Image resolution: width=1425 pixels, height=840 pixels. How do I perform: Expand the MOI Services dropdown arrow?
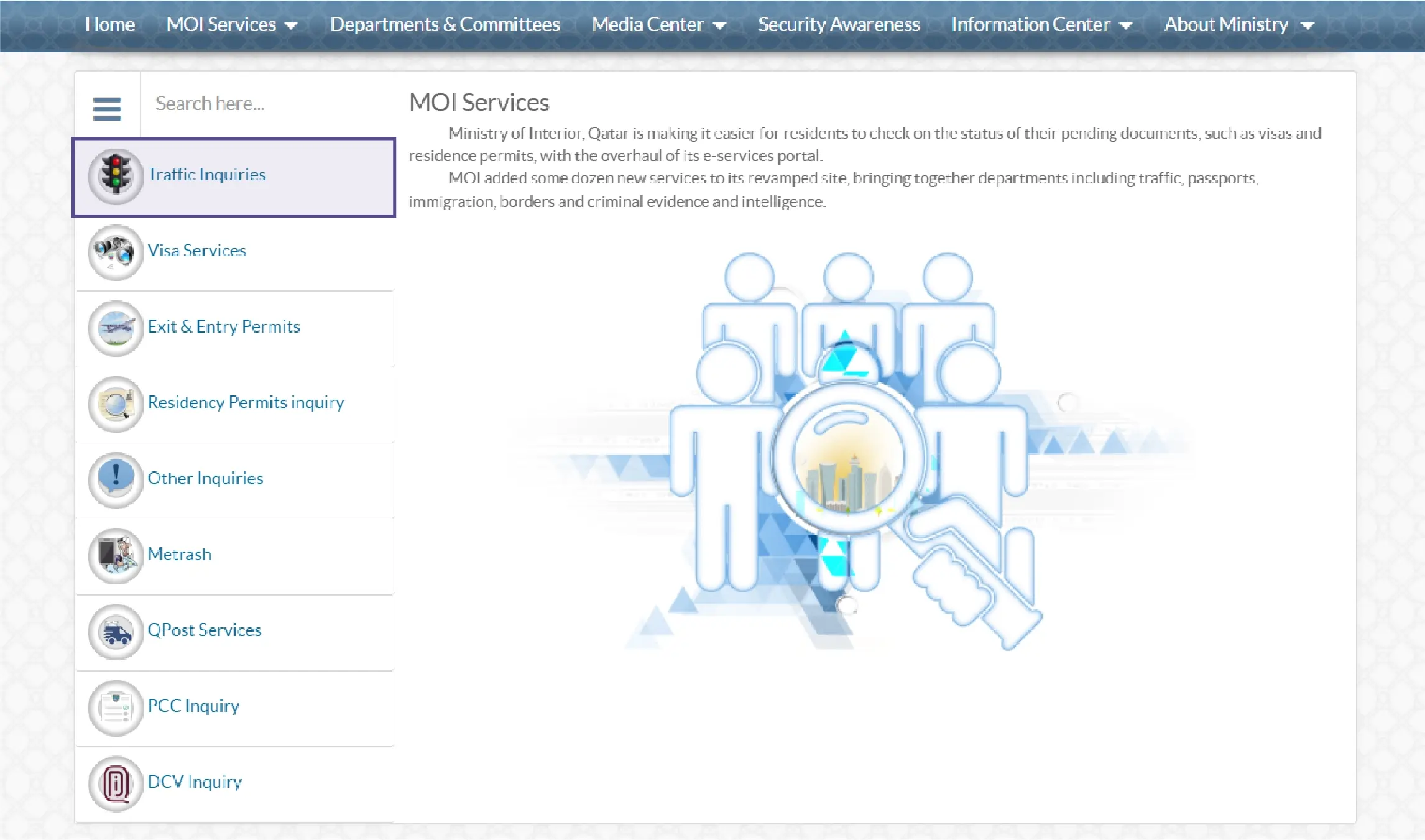[x=290, y=26]
